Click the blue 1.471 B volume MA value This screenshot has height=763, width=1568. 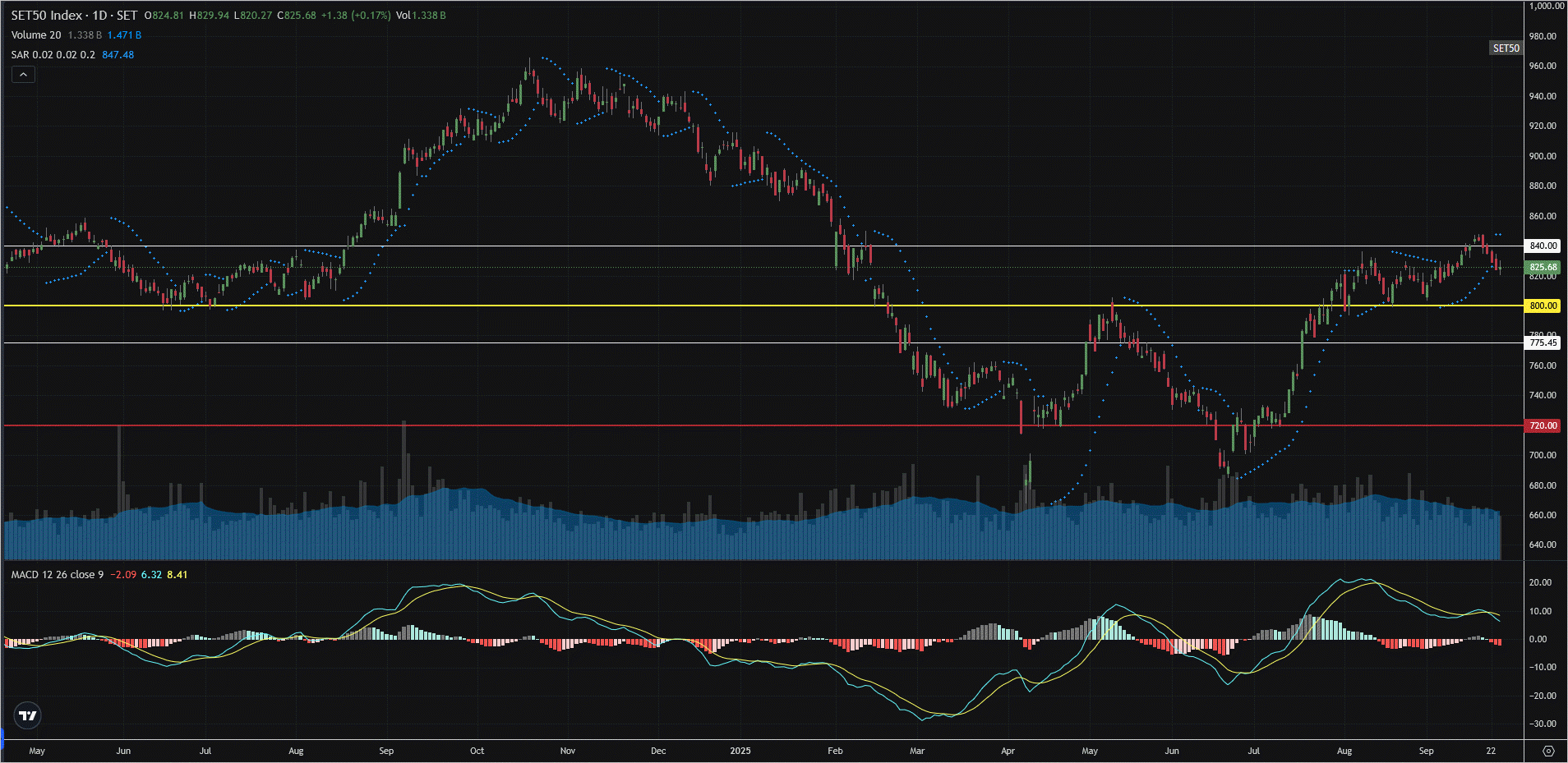[x=124, y=35]
